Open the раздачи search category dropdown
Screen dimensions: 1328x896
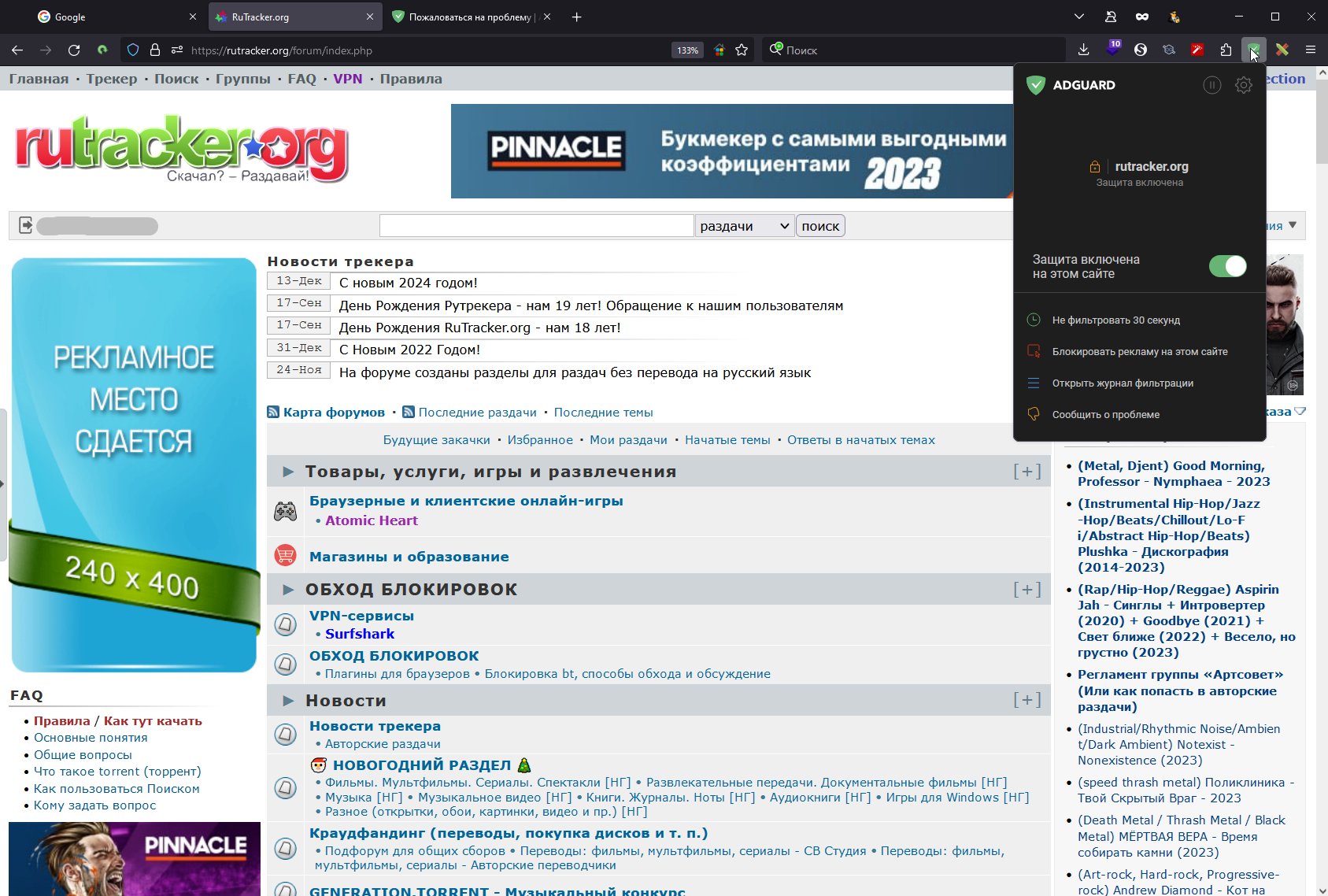(x=744, y=226)
